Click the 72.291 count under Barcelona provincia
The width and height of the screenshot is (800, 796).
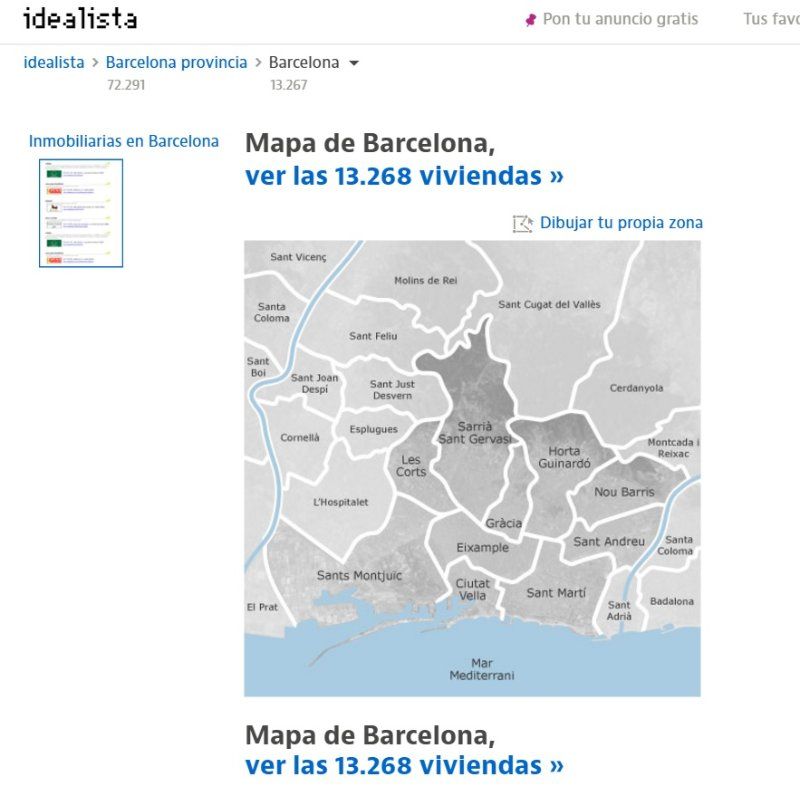click(x=126, y=85)
